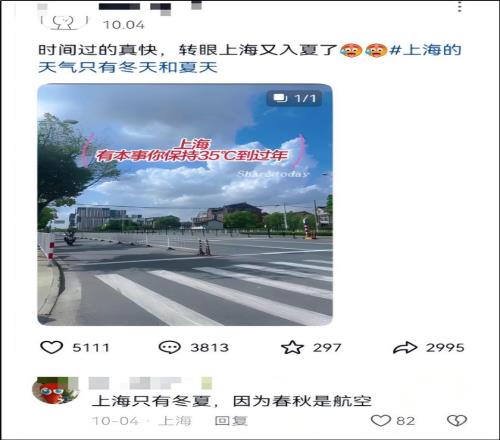The width and height of the screenshot is (500, 440).
Task: Share the post with arrow icon
Action: (x=405, y=348)
